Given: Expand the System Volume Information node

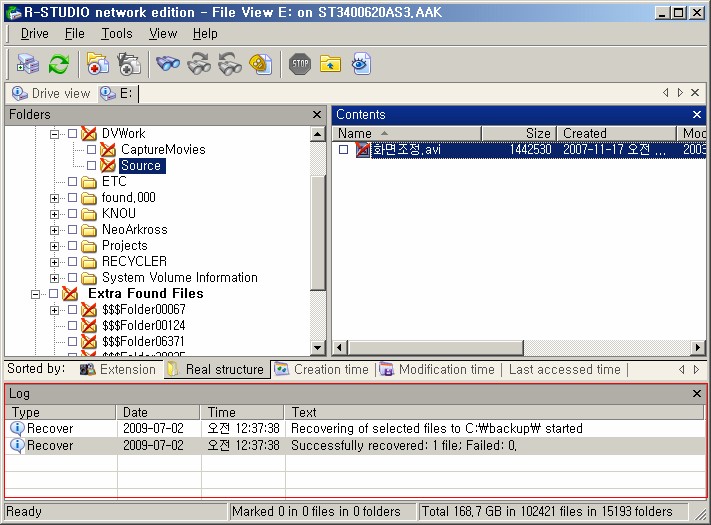Looking at the screenshot, I should (54, 278).
